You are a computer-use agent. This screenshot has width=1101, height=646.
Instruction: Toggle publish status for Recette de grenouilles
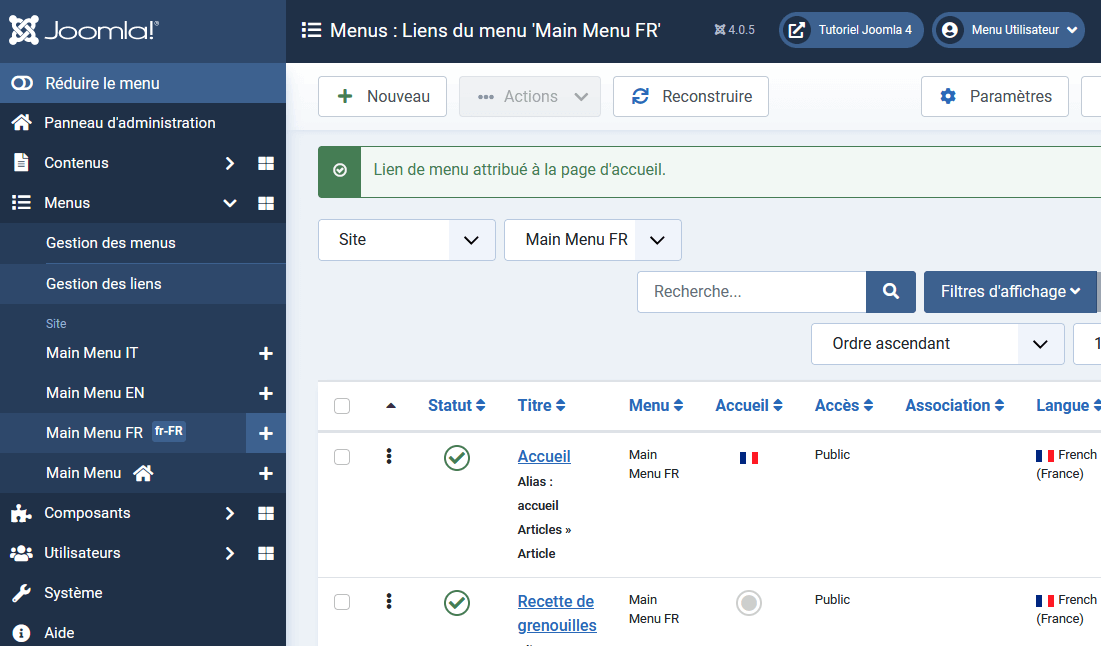coord(457,603)
